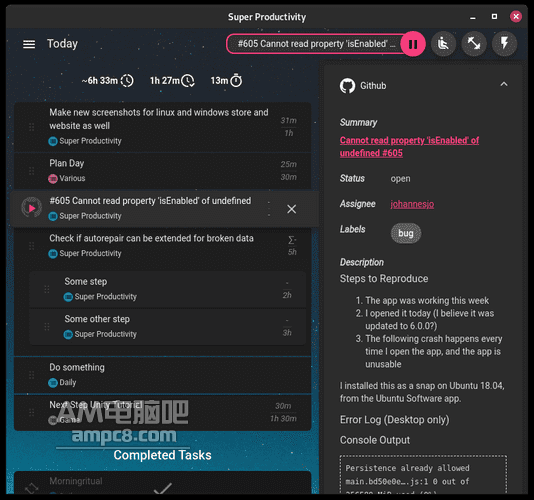Open the three-dot menu on task #605

[x=269, y=208]
